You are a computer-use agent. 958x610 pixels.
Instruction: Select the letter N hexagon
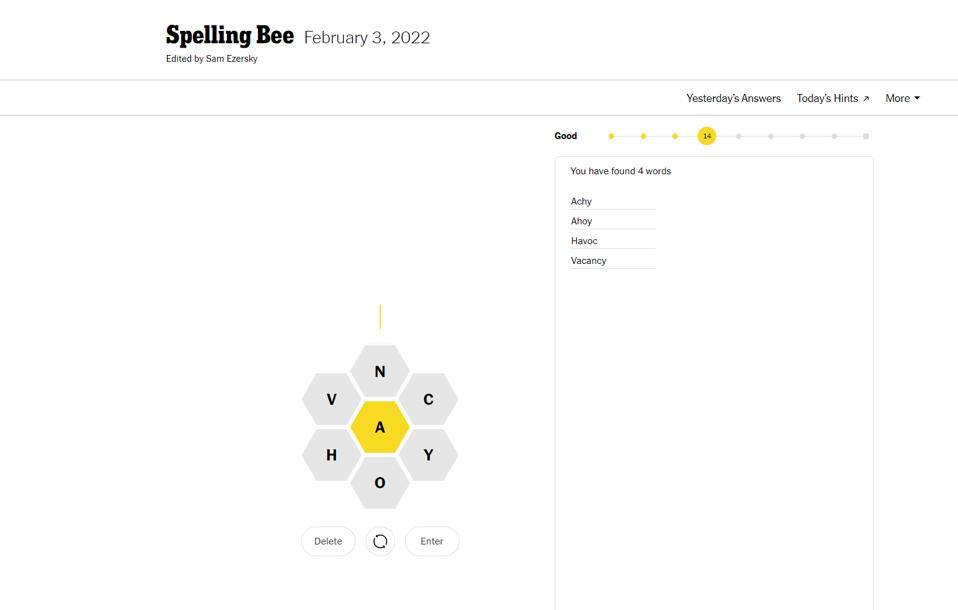380,372
